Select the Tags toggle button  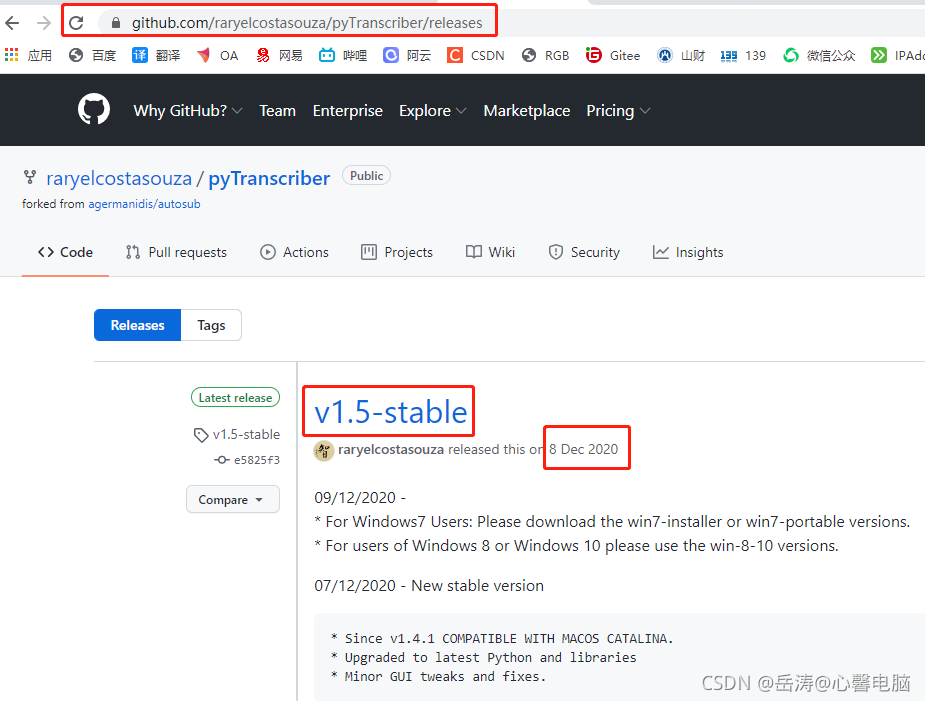click(211, 325)
